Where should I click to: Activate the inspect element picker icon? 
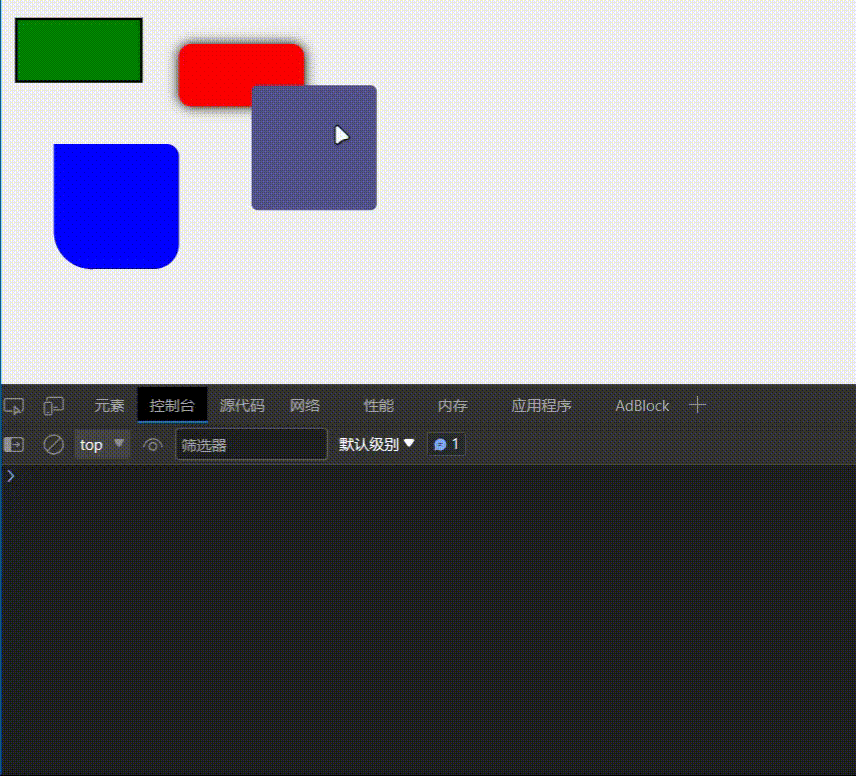[x=14, y=406]
